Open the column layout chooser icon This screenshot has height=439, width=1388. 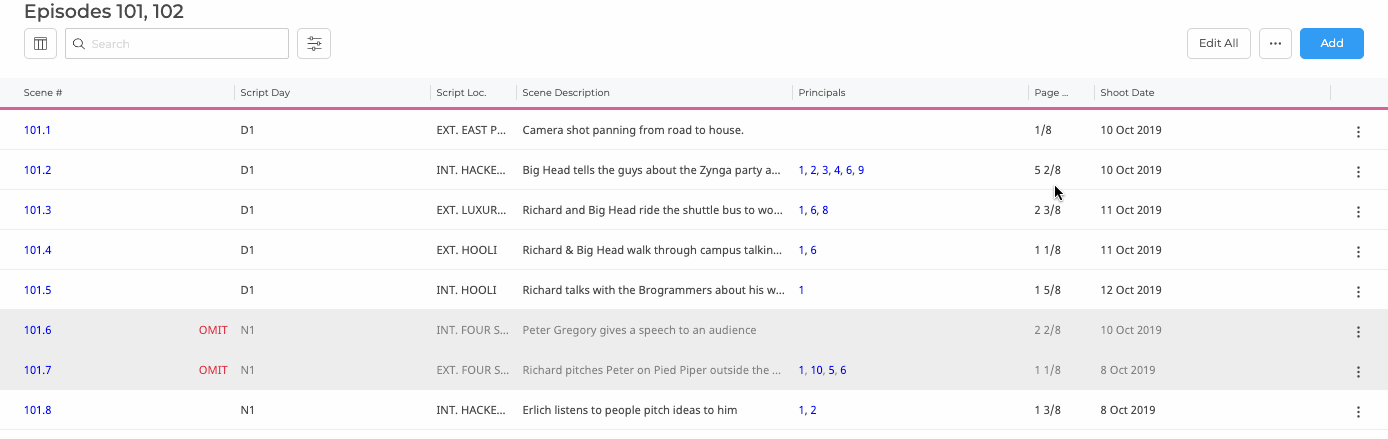[40, 44]
